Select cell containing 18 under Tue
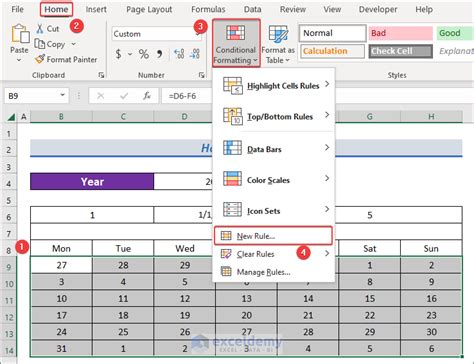Viewport: 474px width, 364px height. pyautogui.click(x=123, y=315)
